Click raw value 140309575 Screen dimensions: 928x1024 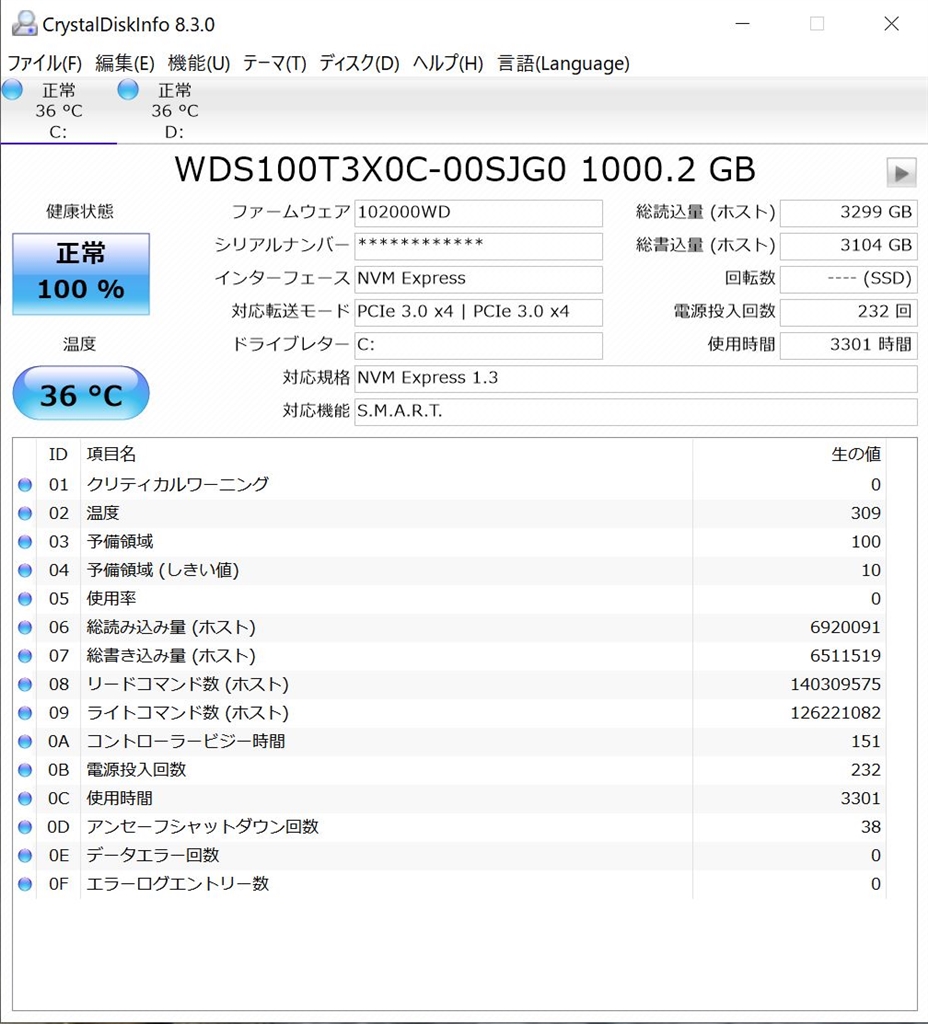click(835, 684)
